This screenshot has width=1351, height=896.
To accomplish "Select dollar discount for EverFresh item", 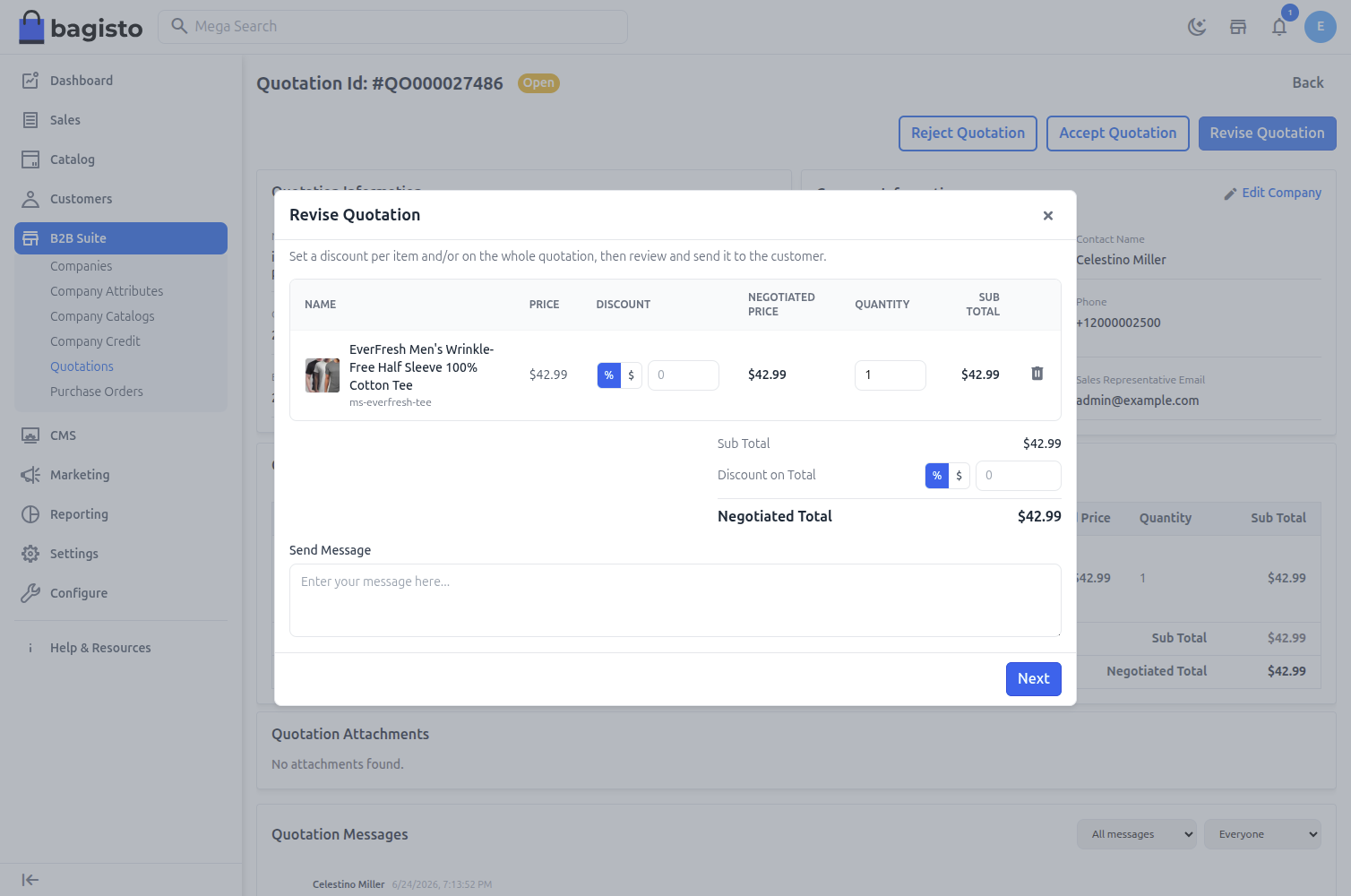I will tap(632, 375).
